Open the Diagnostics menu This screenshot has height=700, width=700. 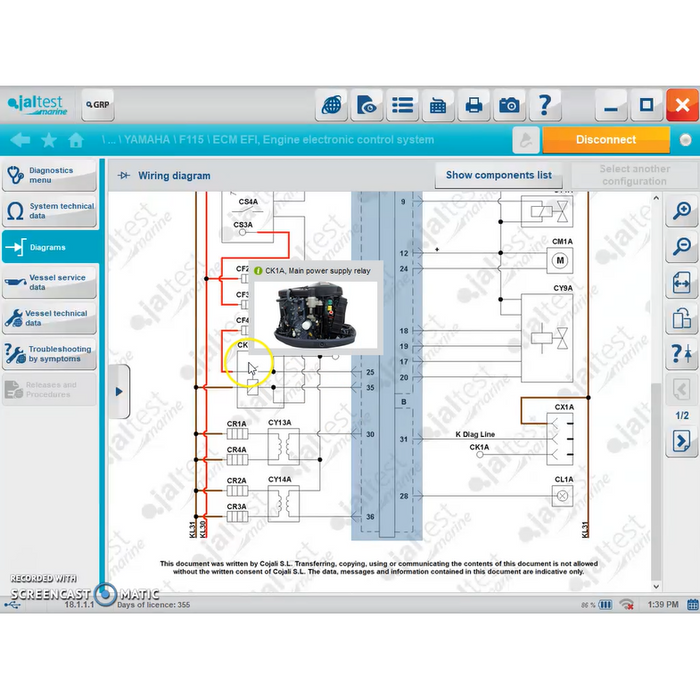pos(50,175)
